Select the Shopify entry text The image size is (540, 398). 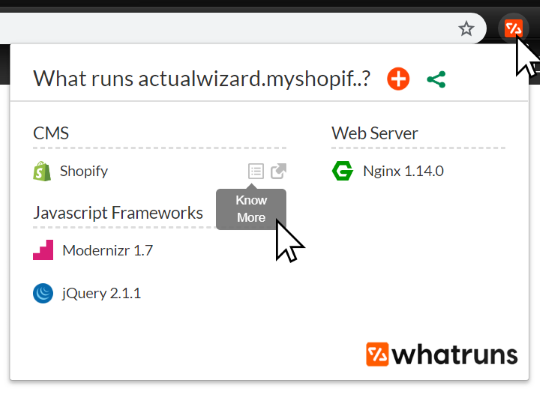(x=84, y=171)
